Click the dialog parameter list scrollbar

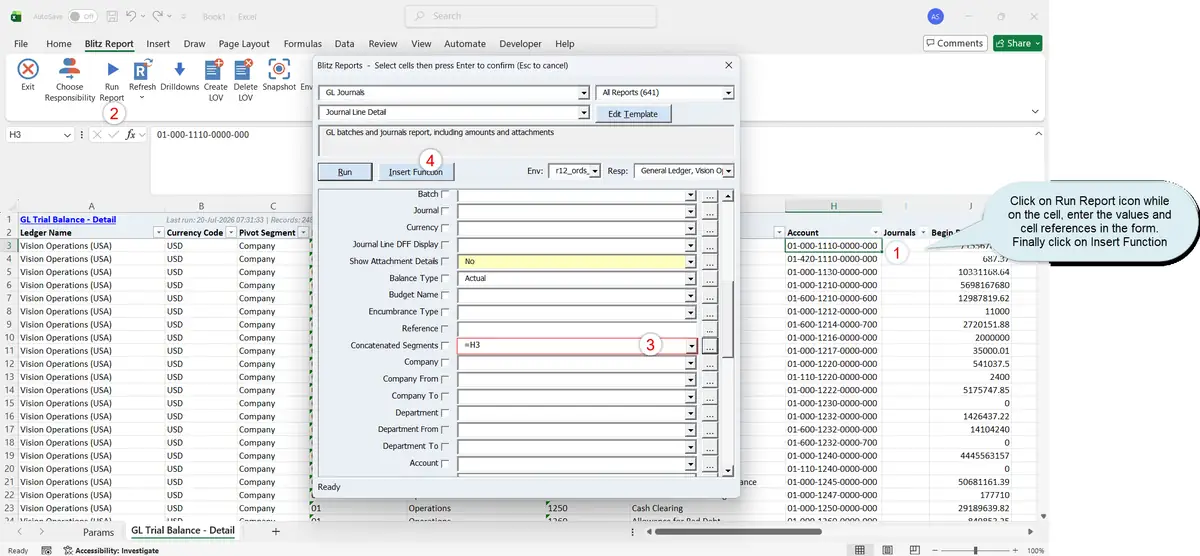click(728, 318)
